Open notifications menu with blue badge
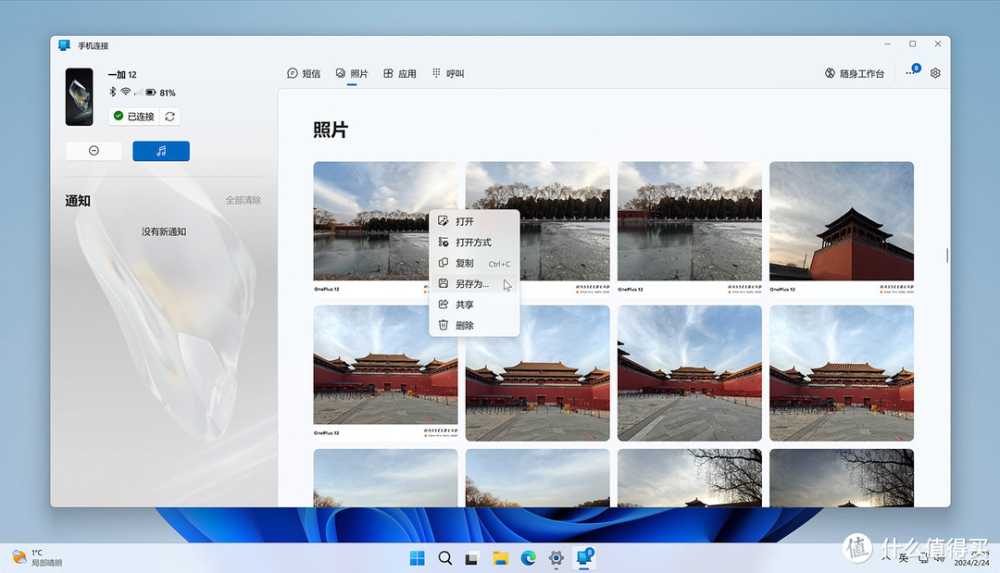The width and height of the screenshot is (1000, 573). (x=913, y=71)
